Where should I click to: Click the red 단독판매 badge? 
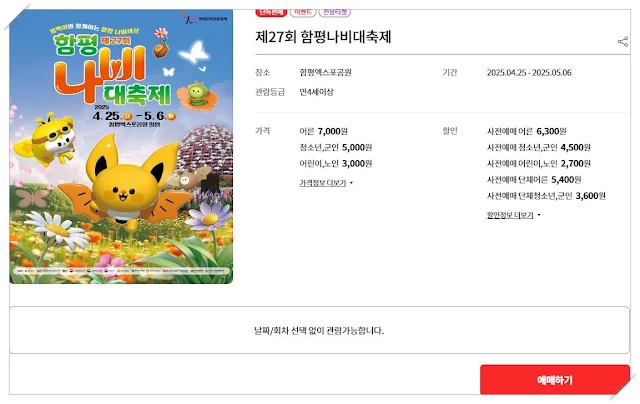(x=271, y=12)
